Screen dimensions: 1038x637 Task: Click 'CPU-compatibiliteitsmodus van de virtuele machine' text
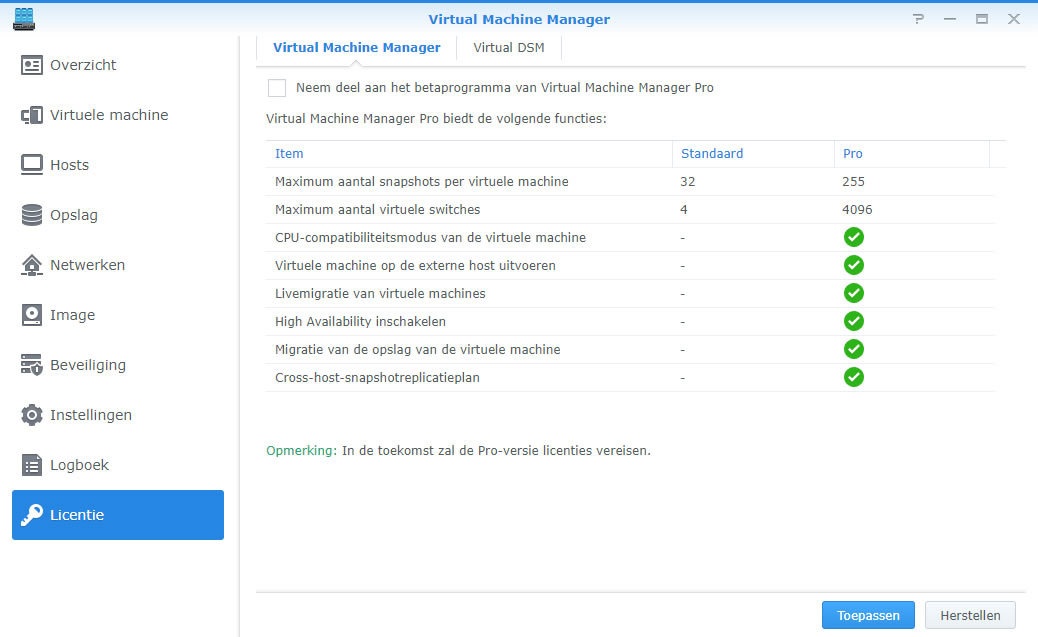click(430, 237)
